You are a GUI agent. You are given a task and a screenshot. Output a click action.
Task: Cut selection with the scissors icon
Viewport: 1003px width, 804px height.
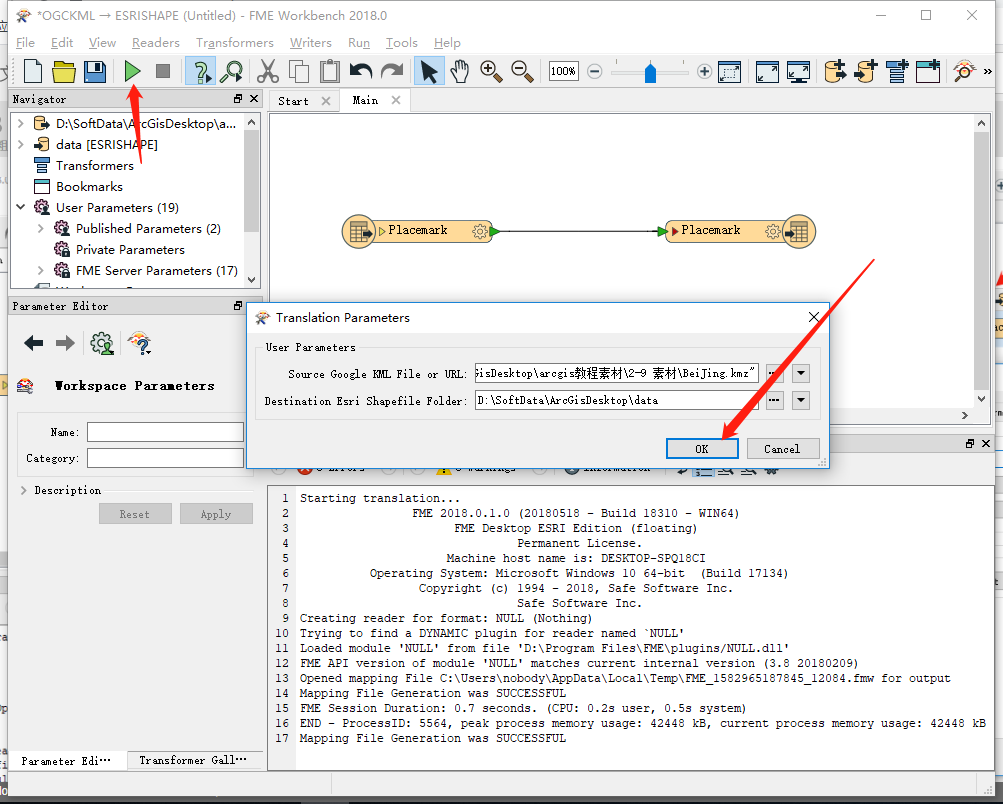coord(268,71)
